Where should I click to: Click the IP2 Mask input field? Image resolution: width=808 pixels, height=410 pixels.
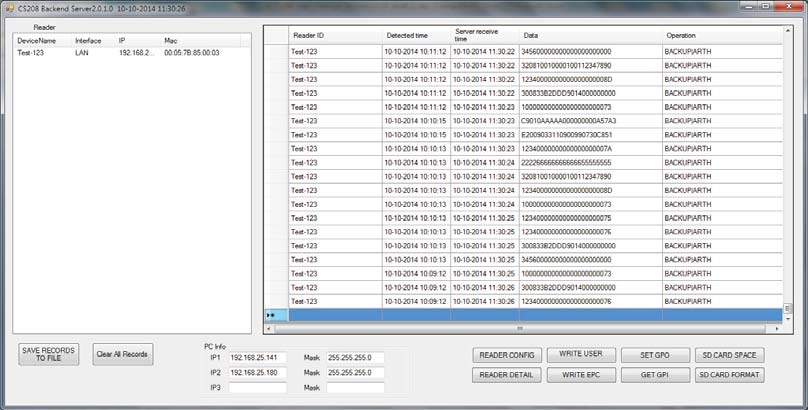point(356,372)
